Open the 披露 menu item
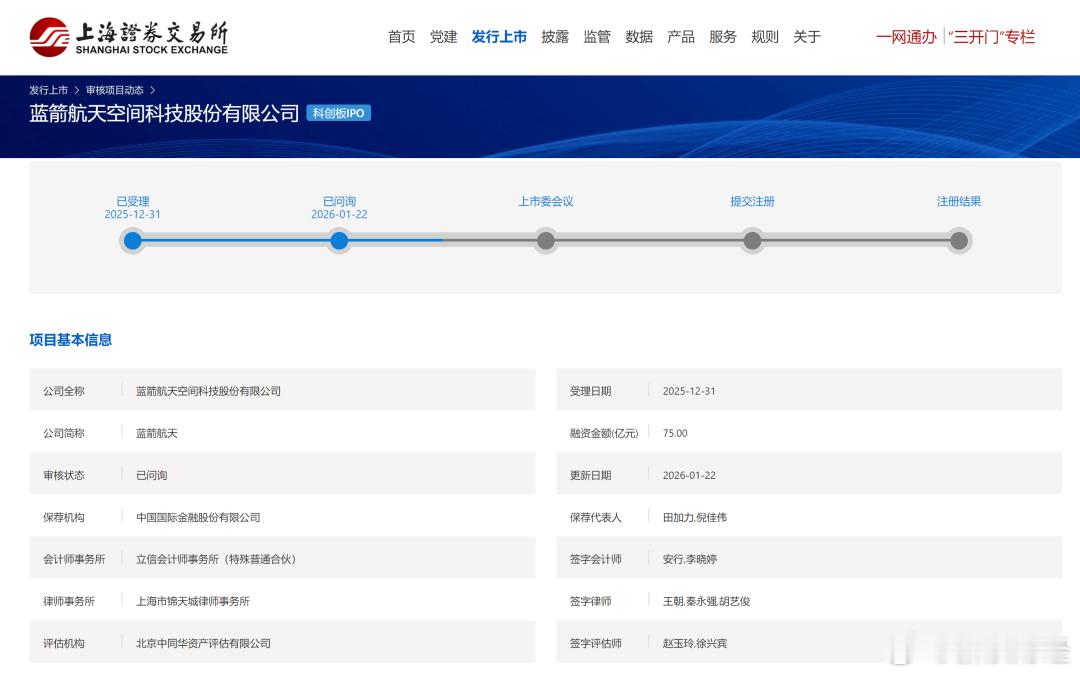The height and width of the screenshot is (676, 1080). click(x=555, y=37)
